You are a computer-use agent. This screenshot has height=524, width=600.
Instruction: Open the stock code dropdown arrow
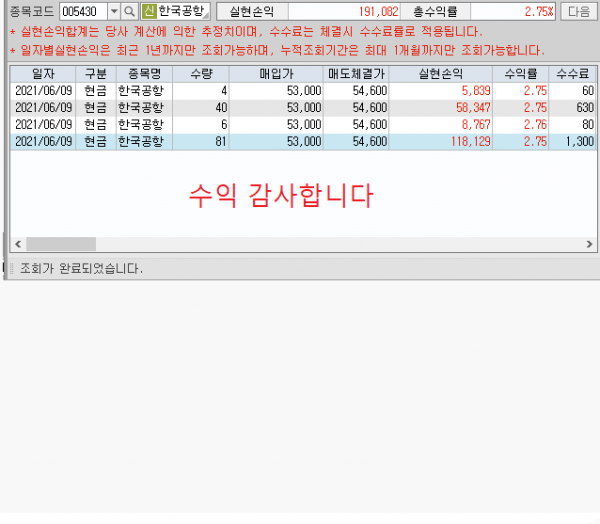click(114, 11)
